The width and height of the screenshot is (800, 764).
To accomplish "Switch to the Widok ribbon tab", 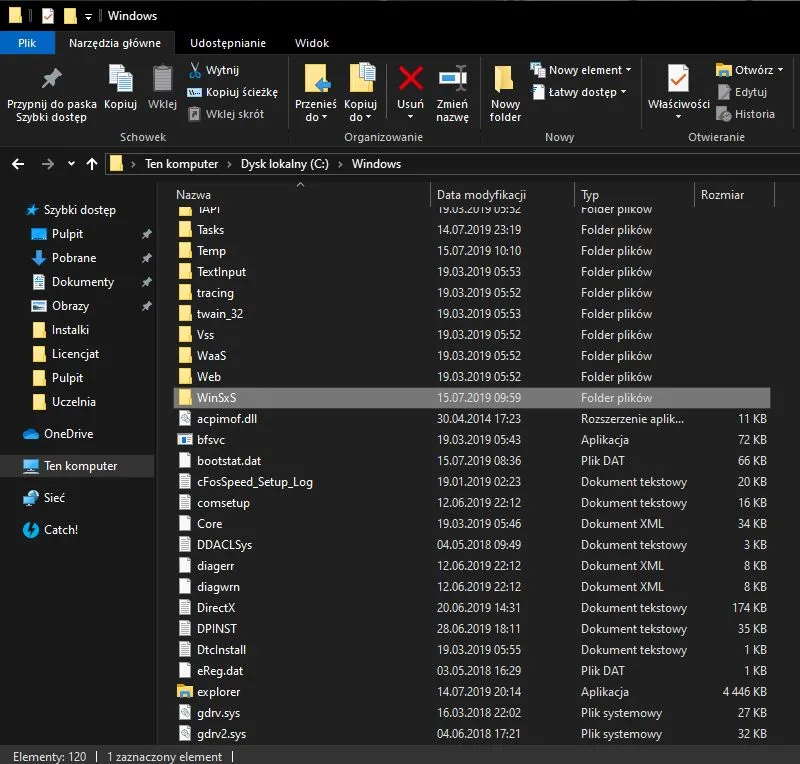I will point(311,42).
